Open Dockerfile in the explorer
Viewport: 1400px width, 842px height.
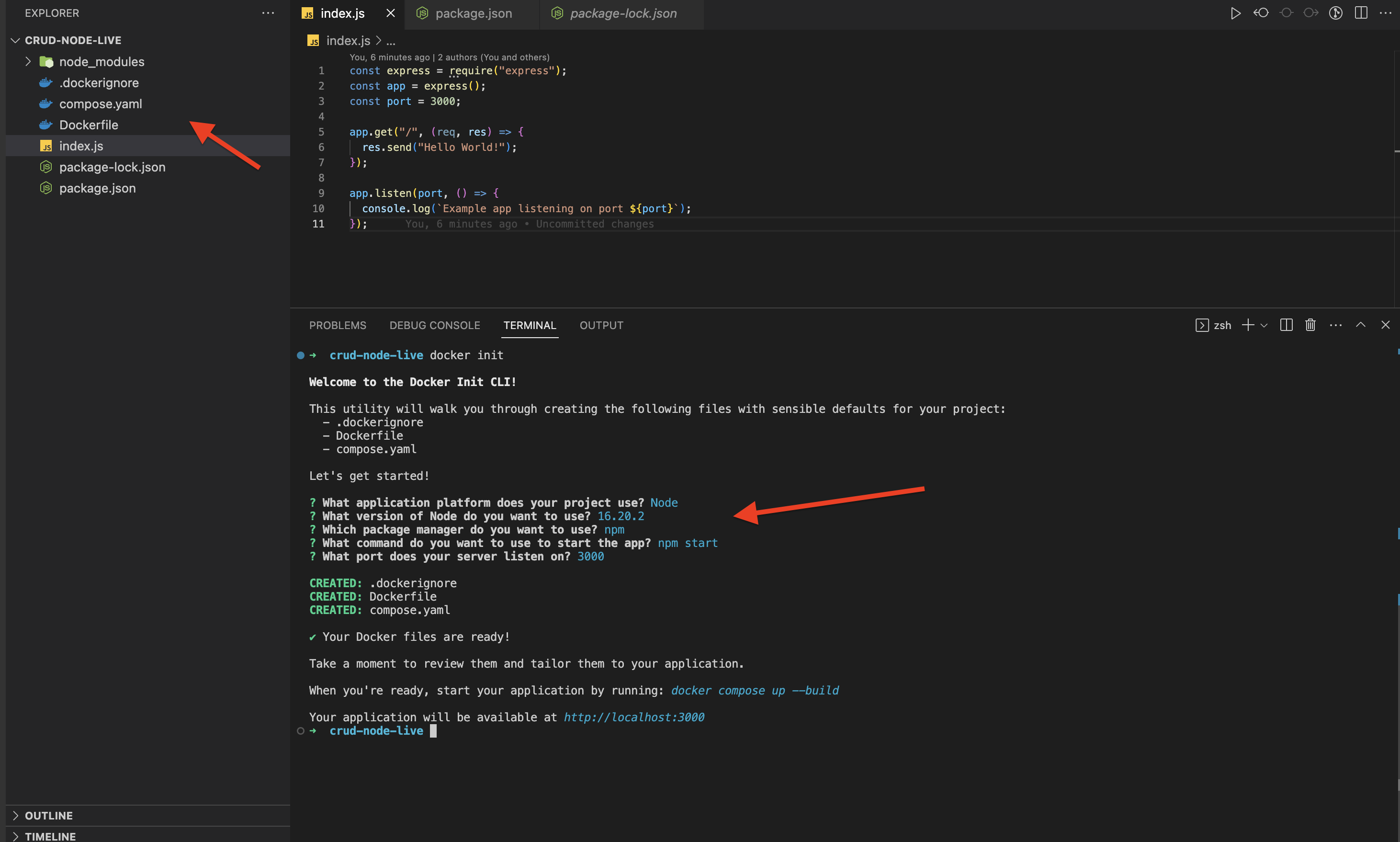tap(89, 125)
